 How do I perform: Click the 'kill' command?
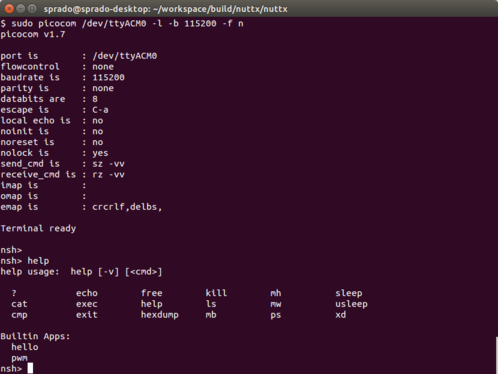[x=216, y=293]
